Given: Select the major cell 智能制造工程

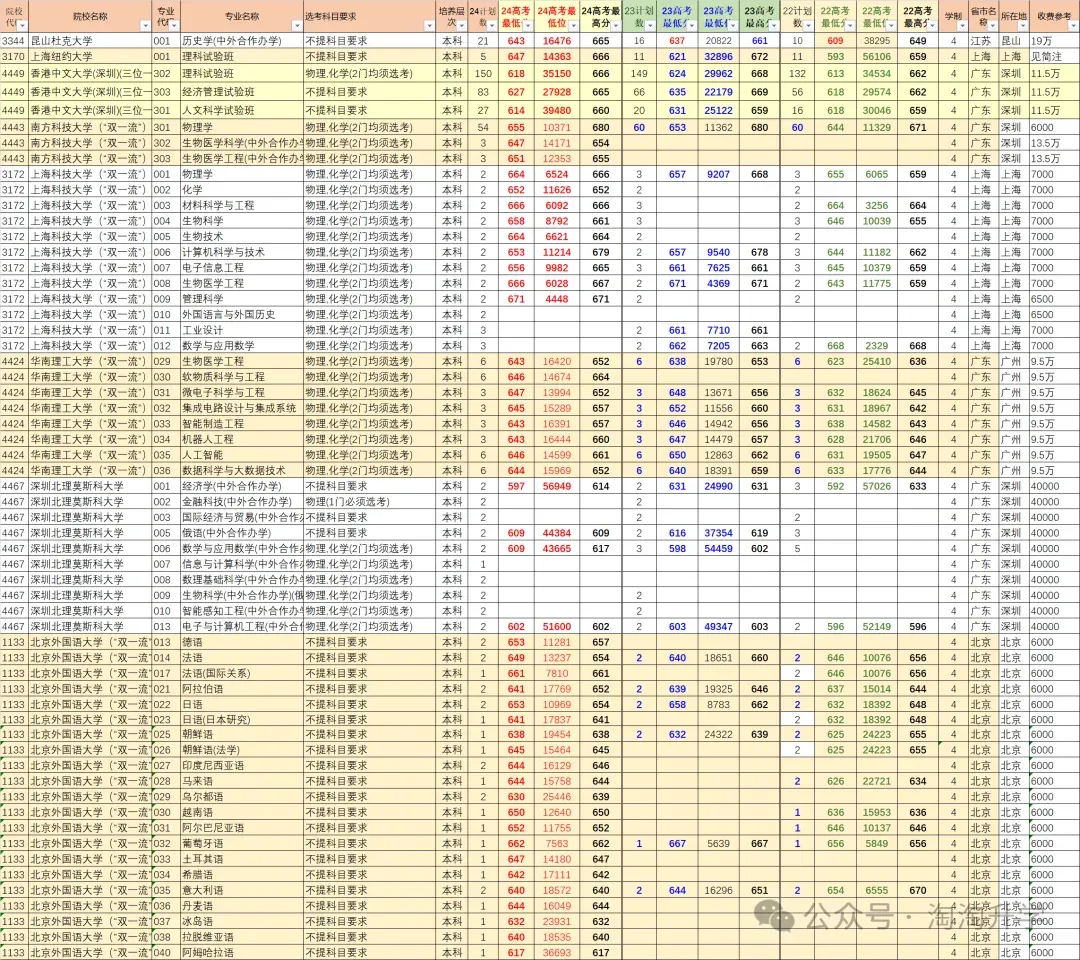Looking at the screenshot, I should (x=242, y=424).
